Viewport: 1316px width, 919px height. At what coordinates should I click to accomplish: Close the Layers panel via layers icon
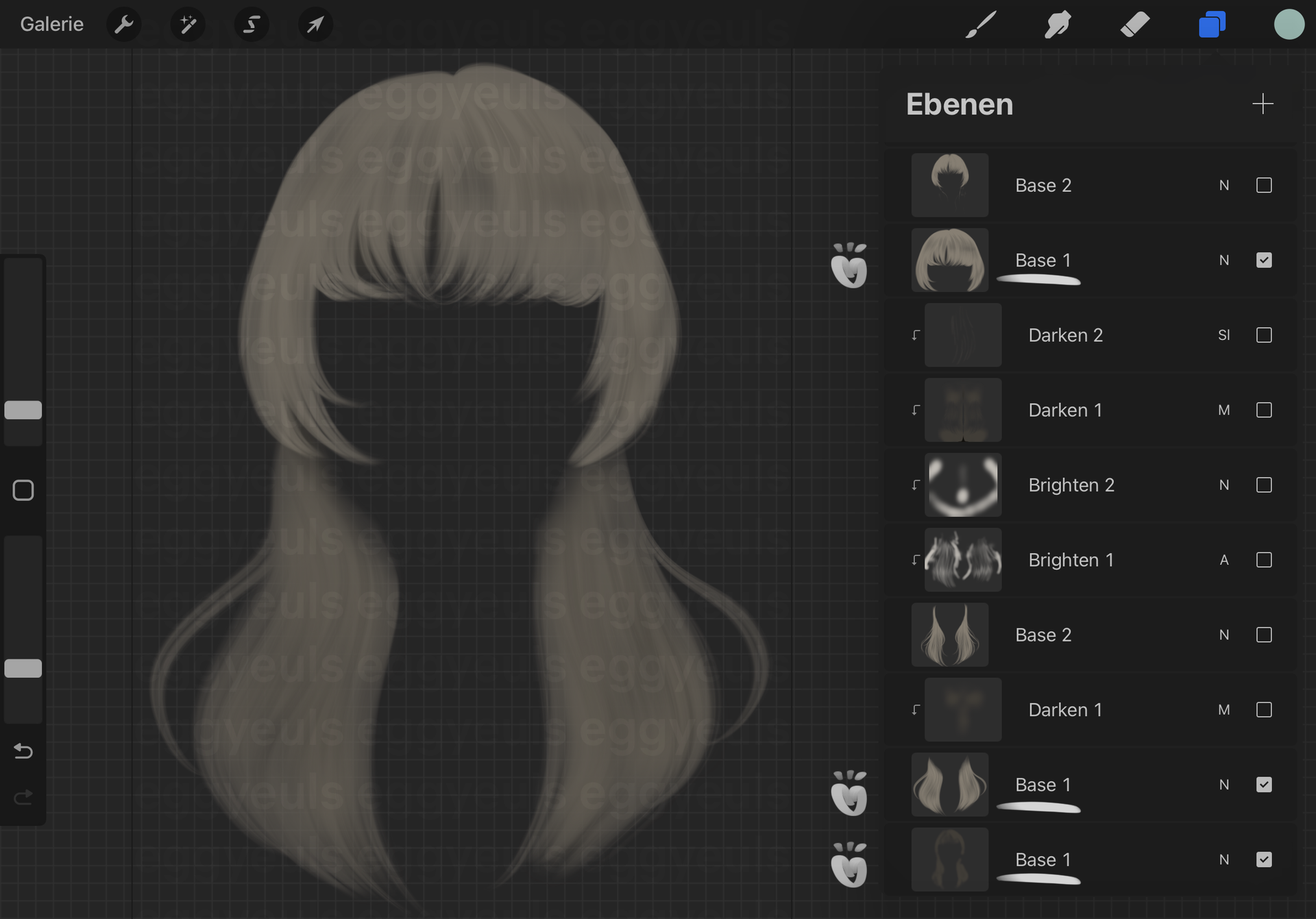1212,25
